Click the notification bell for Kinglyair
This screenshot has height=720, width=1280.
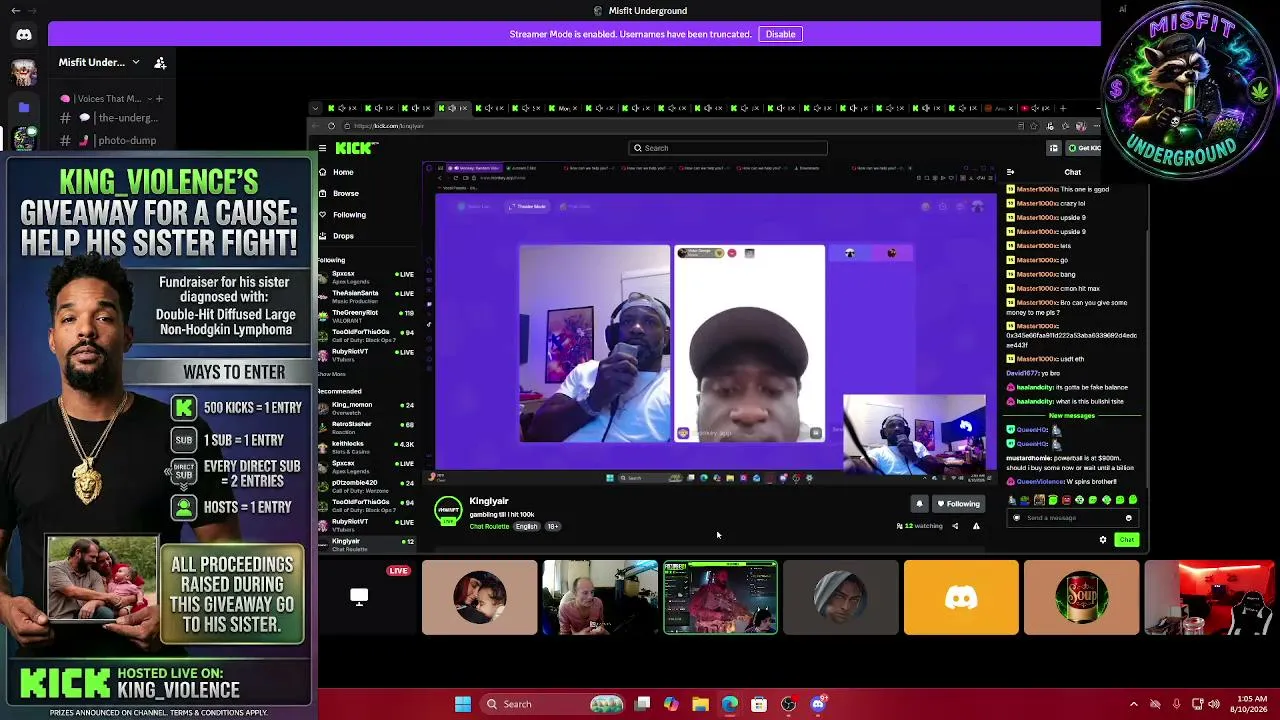(x=919, y=504)
